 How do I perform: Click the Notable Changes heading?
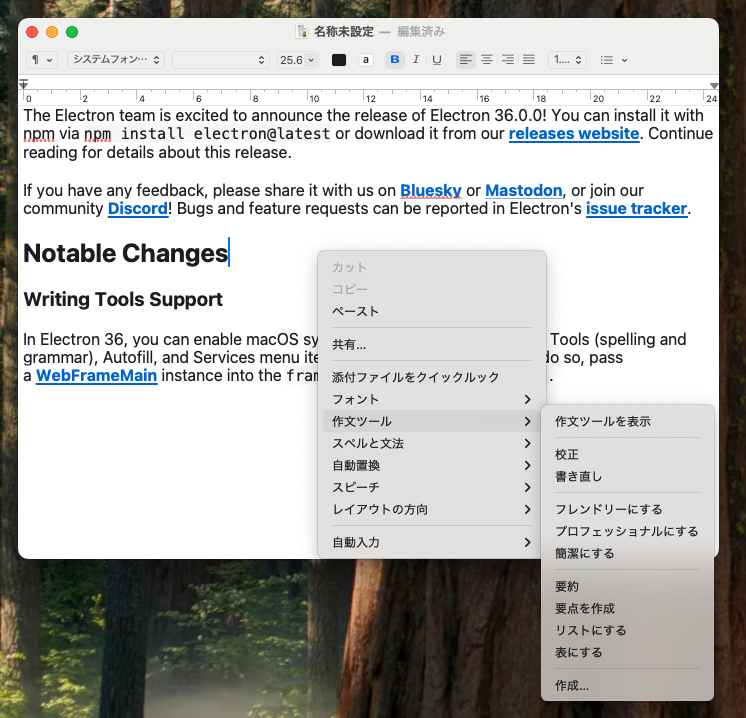126,253
